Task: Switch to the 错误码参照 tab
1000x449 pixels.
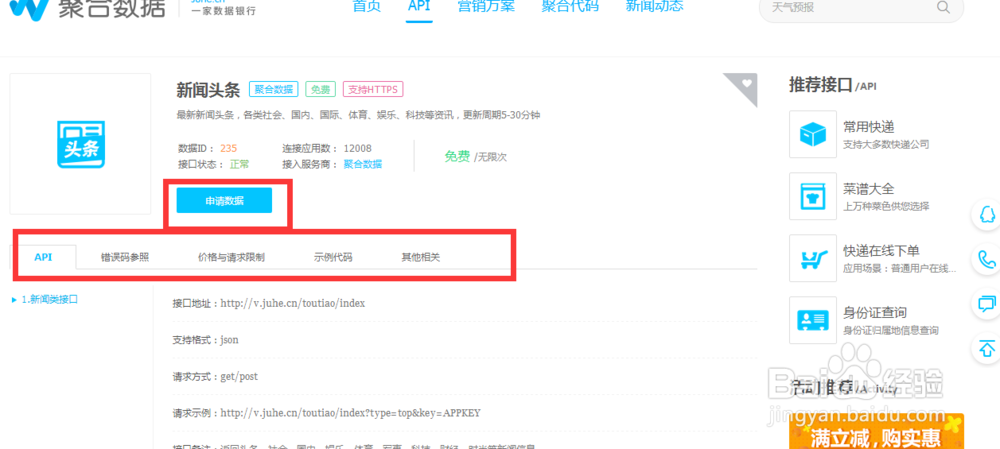Action: click(x=125, y=258)
